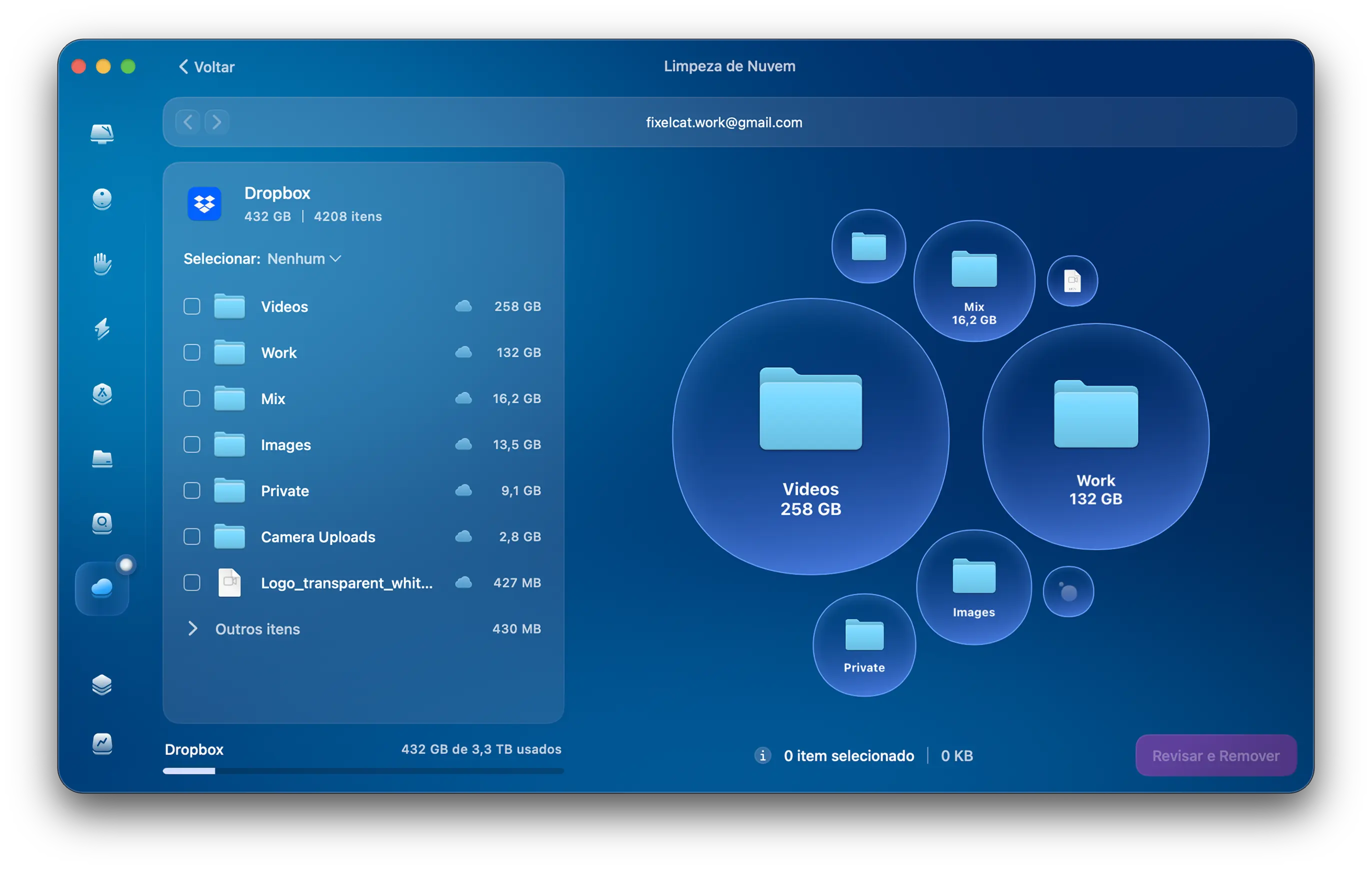
Task: Select the Logo_transparent_whit file checkbox
Action: pos(192,583)
